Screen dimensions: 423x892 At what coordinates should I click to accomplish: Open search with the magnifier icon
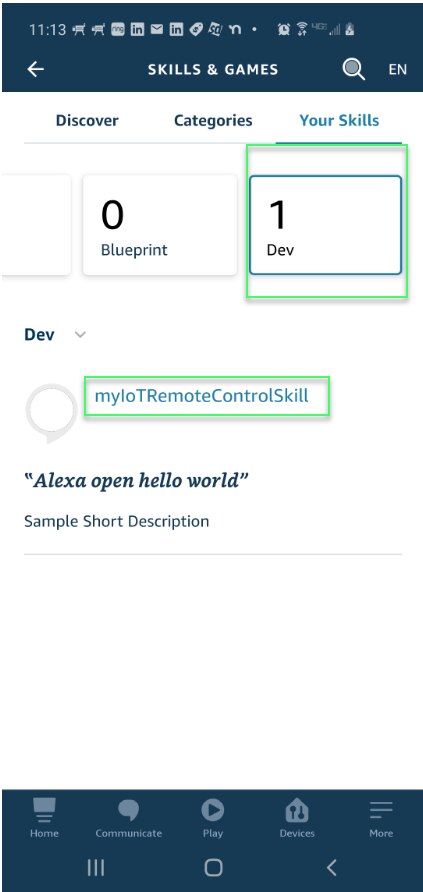click(x=353, y=69)
